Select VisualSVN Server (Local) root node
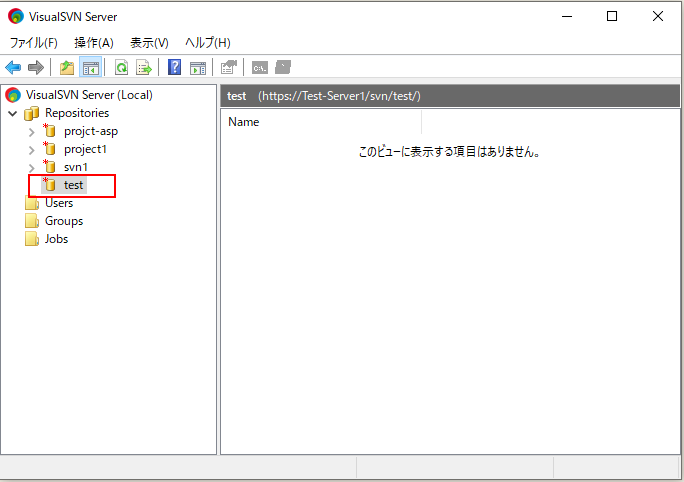684x482 pixels. pos(89,95)
